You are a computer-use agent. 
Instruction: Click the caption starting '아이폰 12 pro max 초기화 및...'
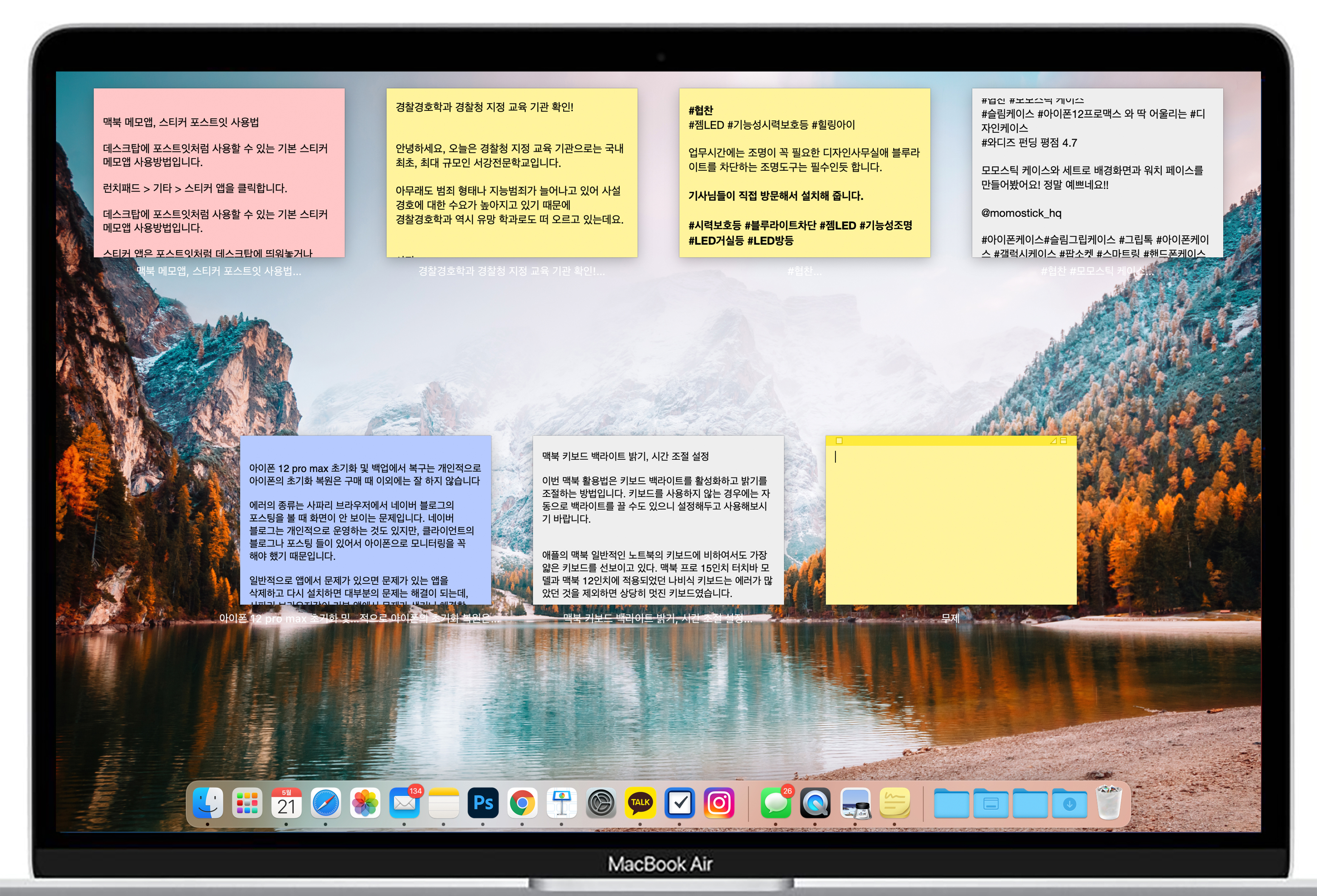click(x=360, y=618)
